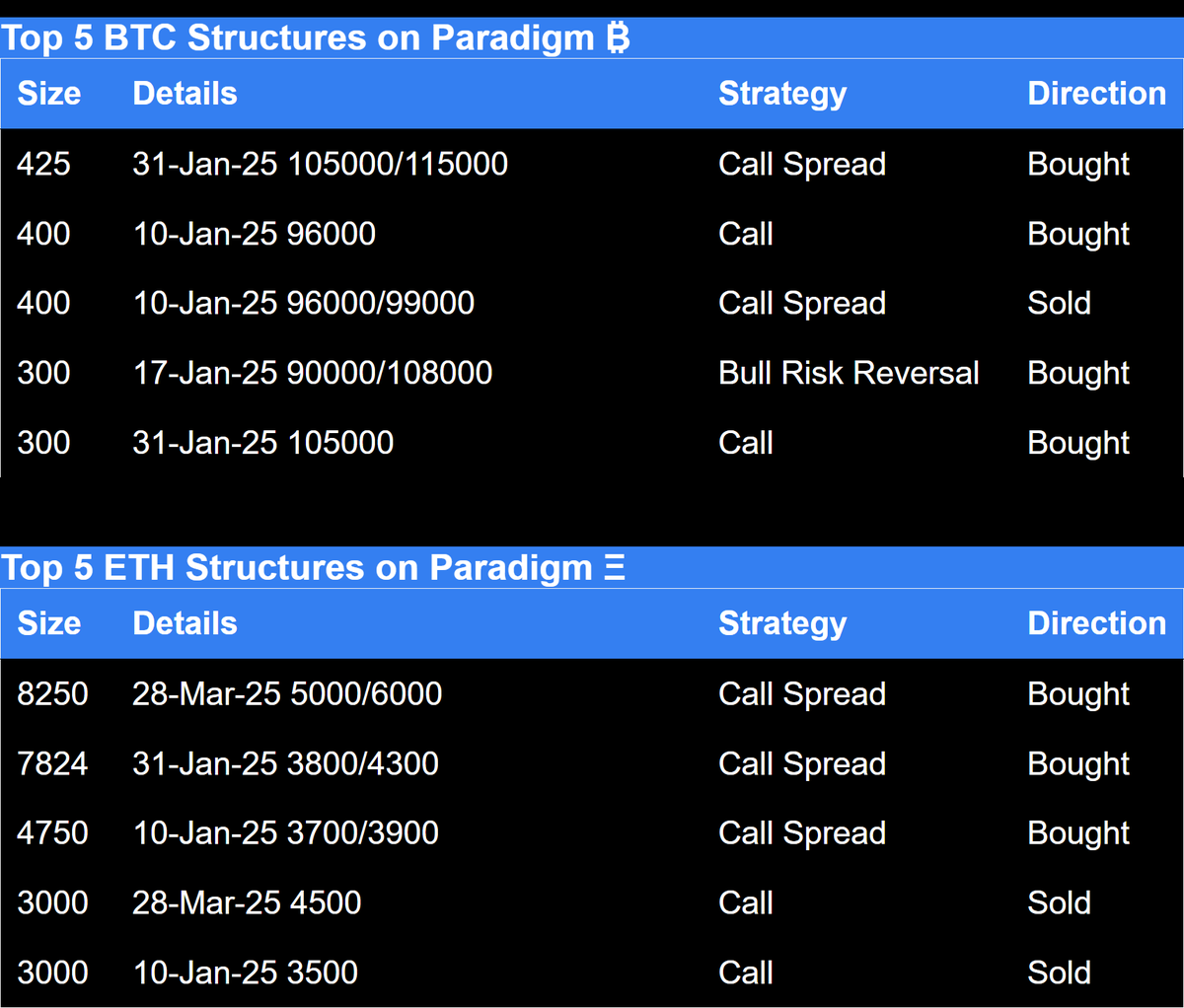Click size 300 in "31-Jan-25 105000" row
Screen dimensions: 1184x1008
(43, 443)
